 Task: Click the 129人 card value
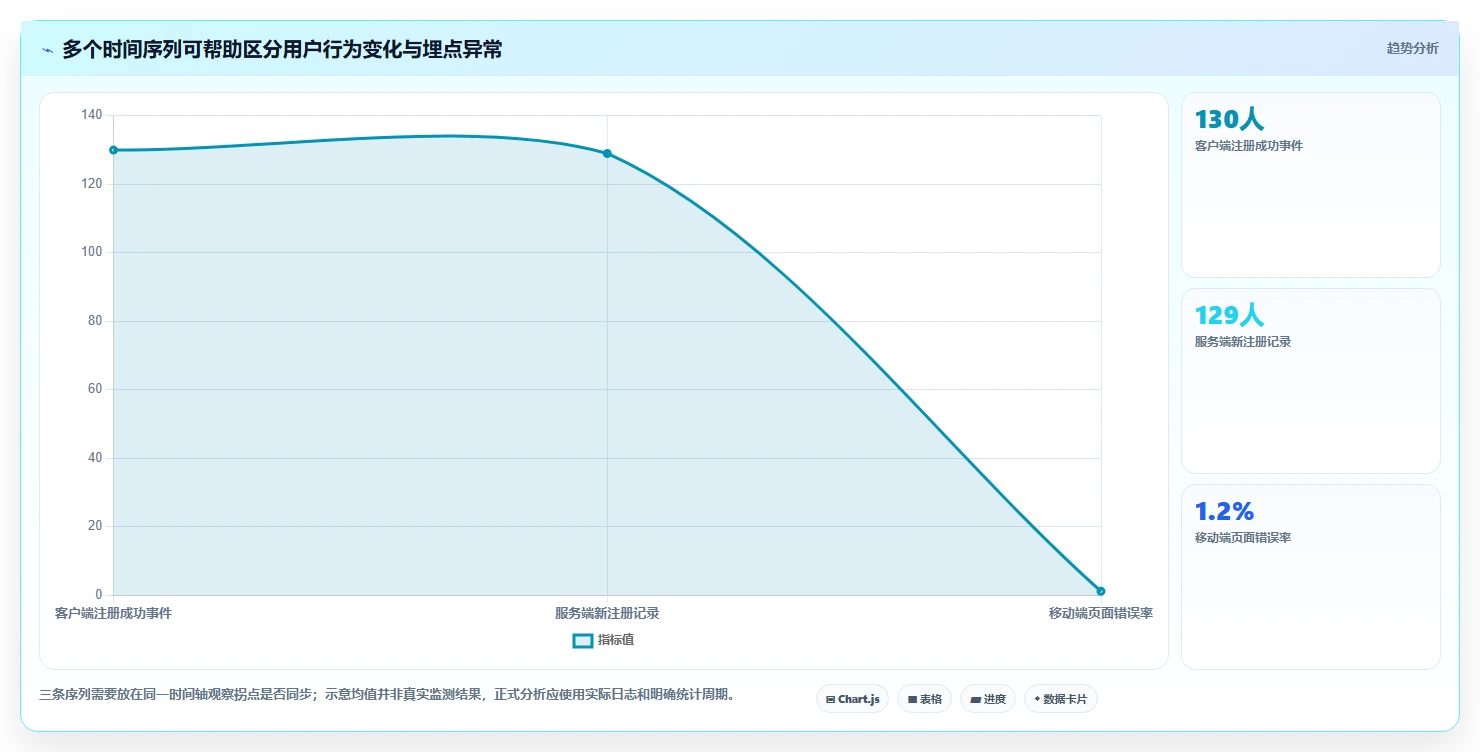coord(1229,315)
